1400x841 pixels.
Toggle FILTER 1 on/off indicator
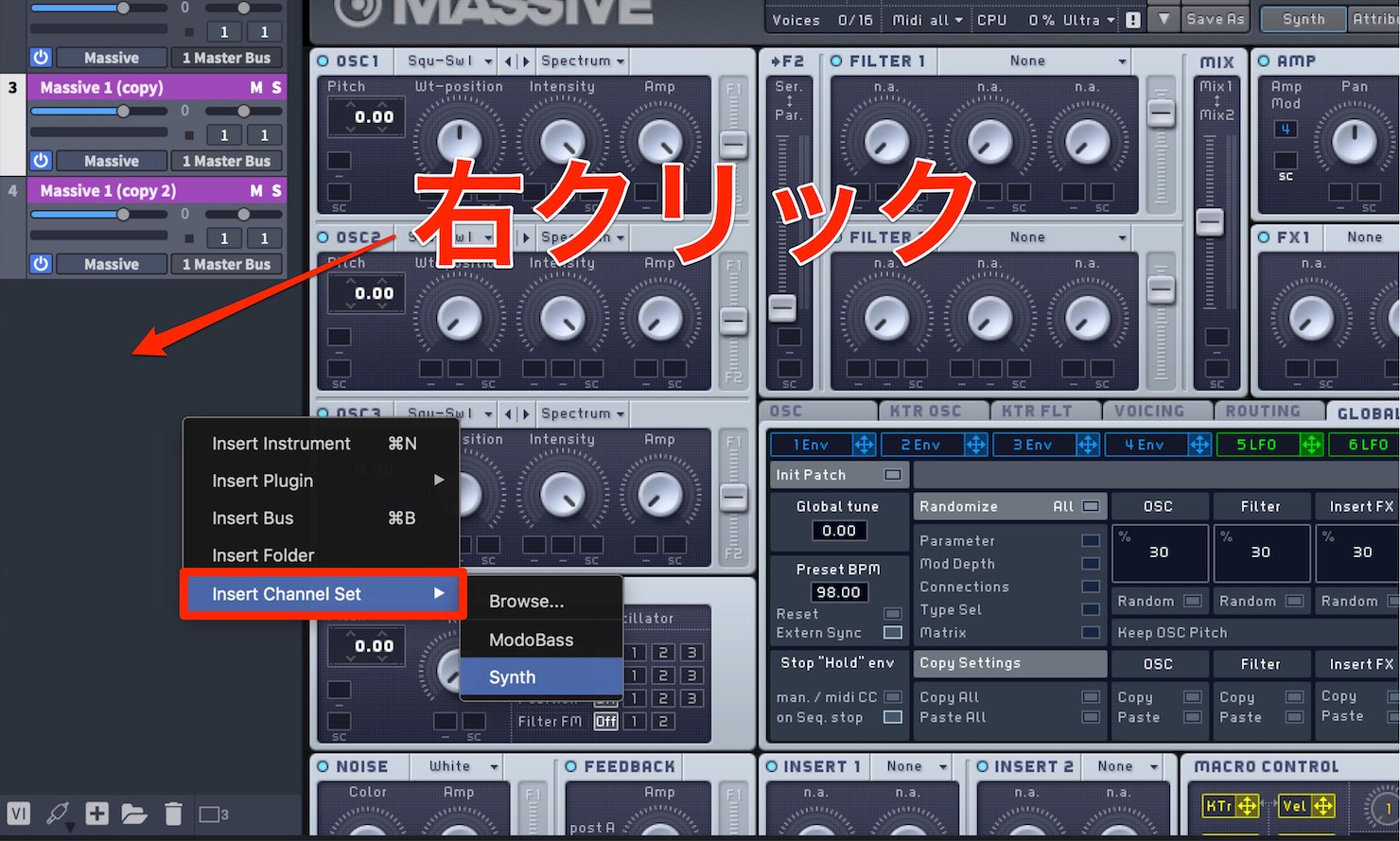pos(836,61)
